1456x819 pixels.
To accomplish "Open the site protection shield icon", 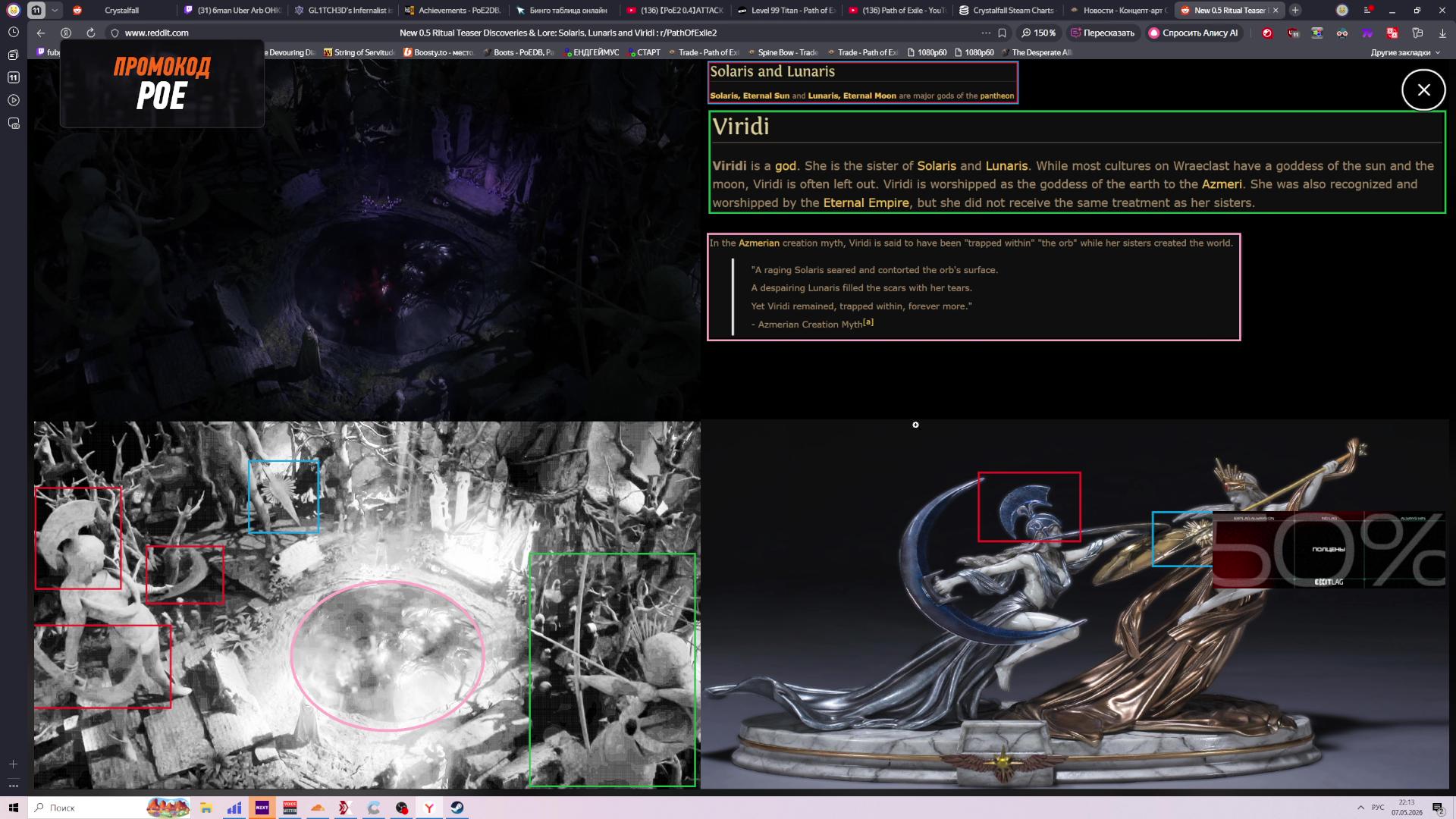I will pos(115,33).
